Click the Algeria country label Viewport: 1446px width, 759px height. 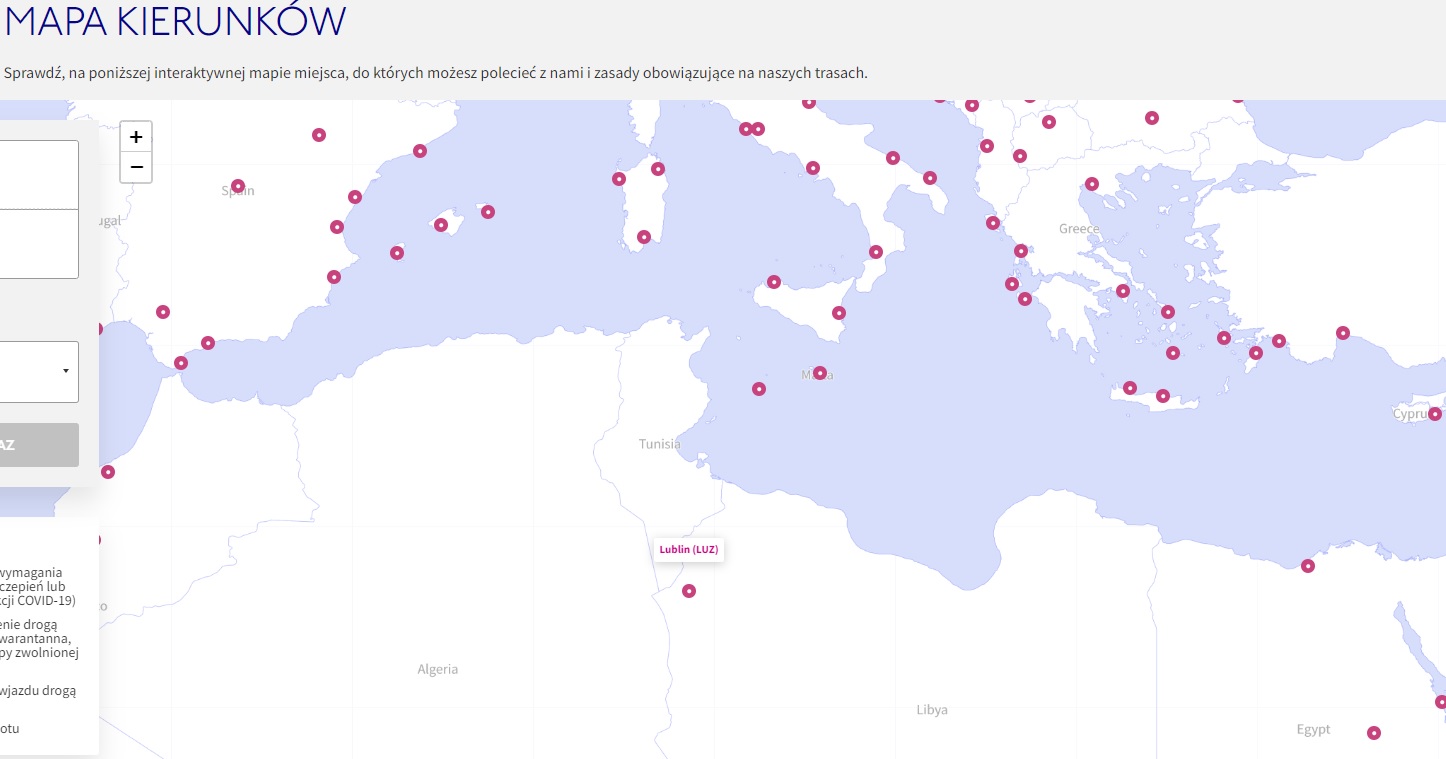point(438,669)
